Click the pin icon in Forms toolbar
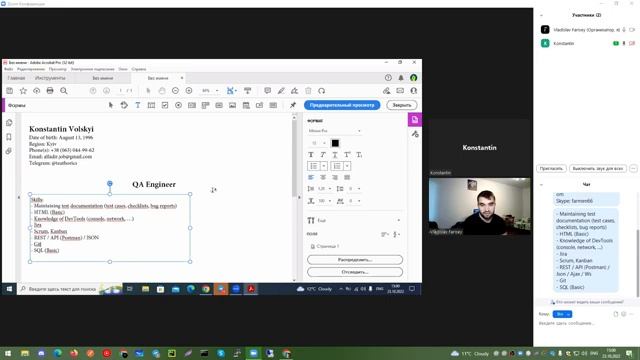 click(x=293, y=105)
